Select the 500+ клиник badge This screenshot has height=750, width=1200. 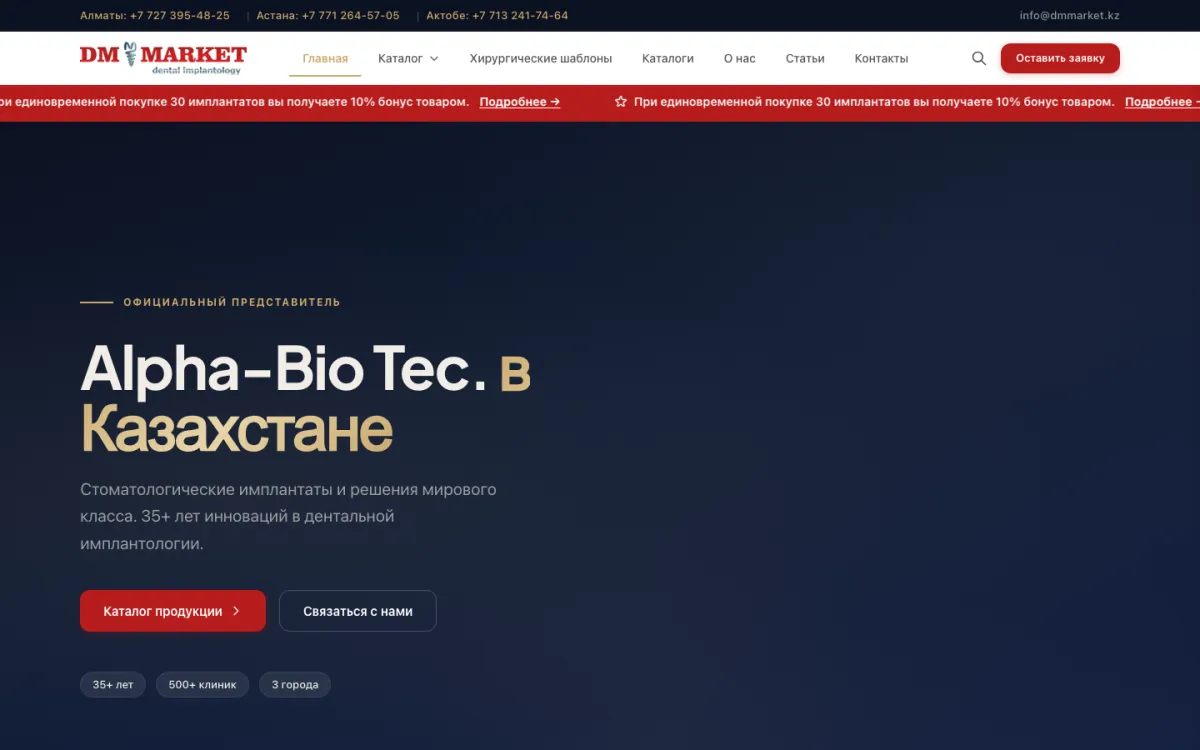tap(202, 685)
